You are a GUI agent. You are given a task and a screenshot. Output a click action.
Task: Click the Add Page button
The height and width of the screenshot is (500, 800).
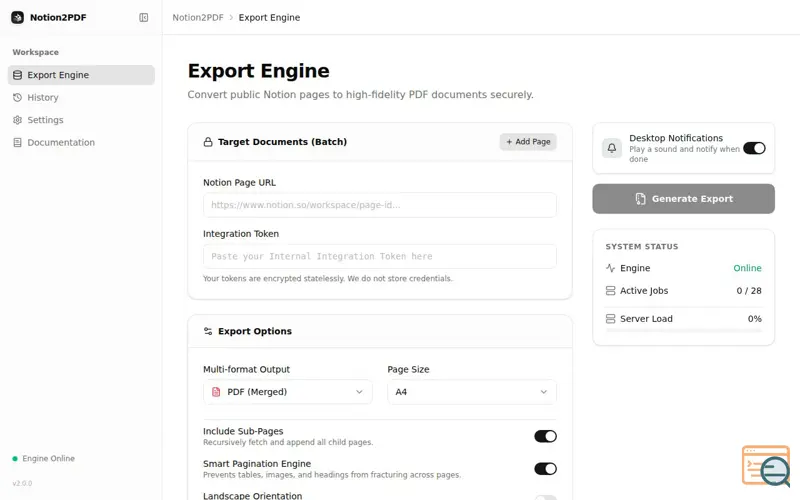528,142
